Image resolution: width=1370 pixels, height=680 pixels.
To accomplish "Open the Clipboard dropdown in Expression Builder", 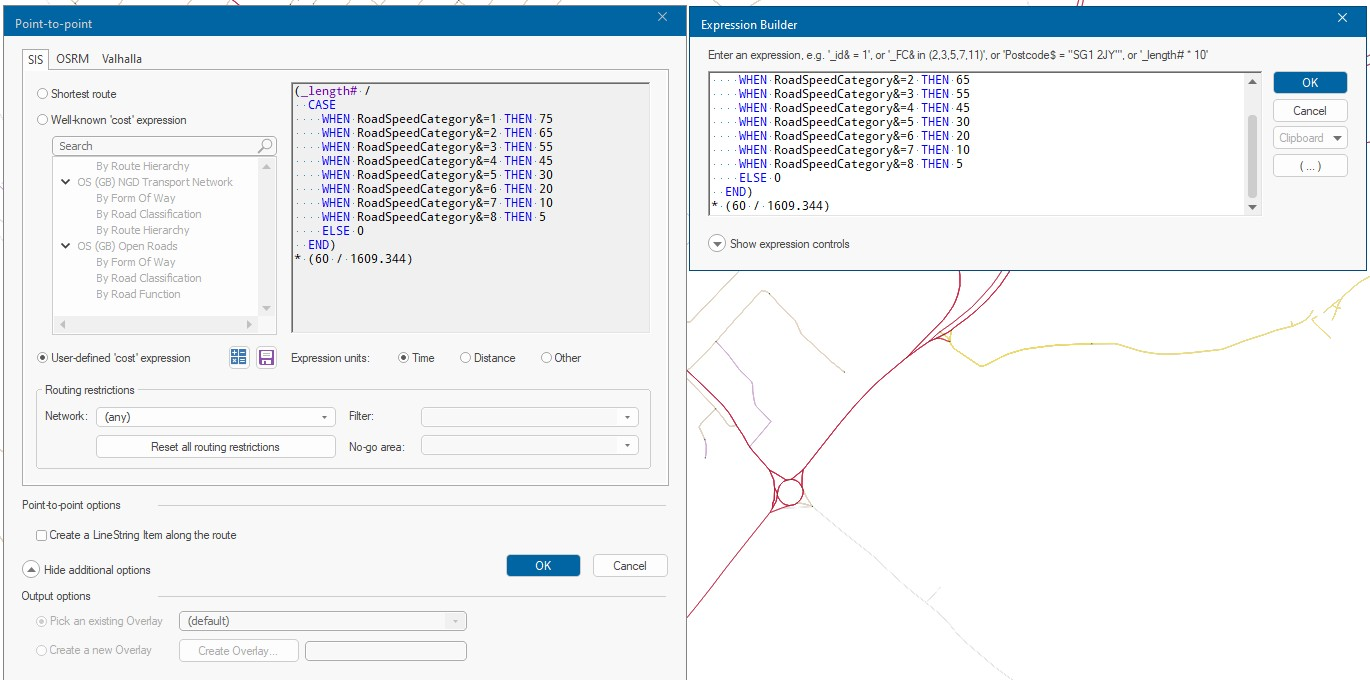I will pyautogui.click(x=1310, y=138).
